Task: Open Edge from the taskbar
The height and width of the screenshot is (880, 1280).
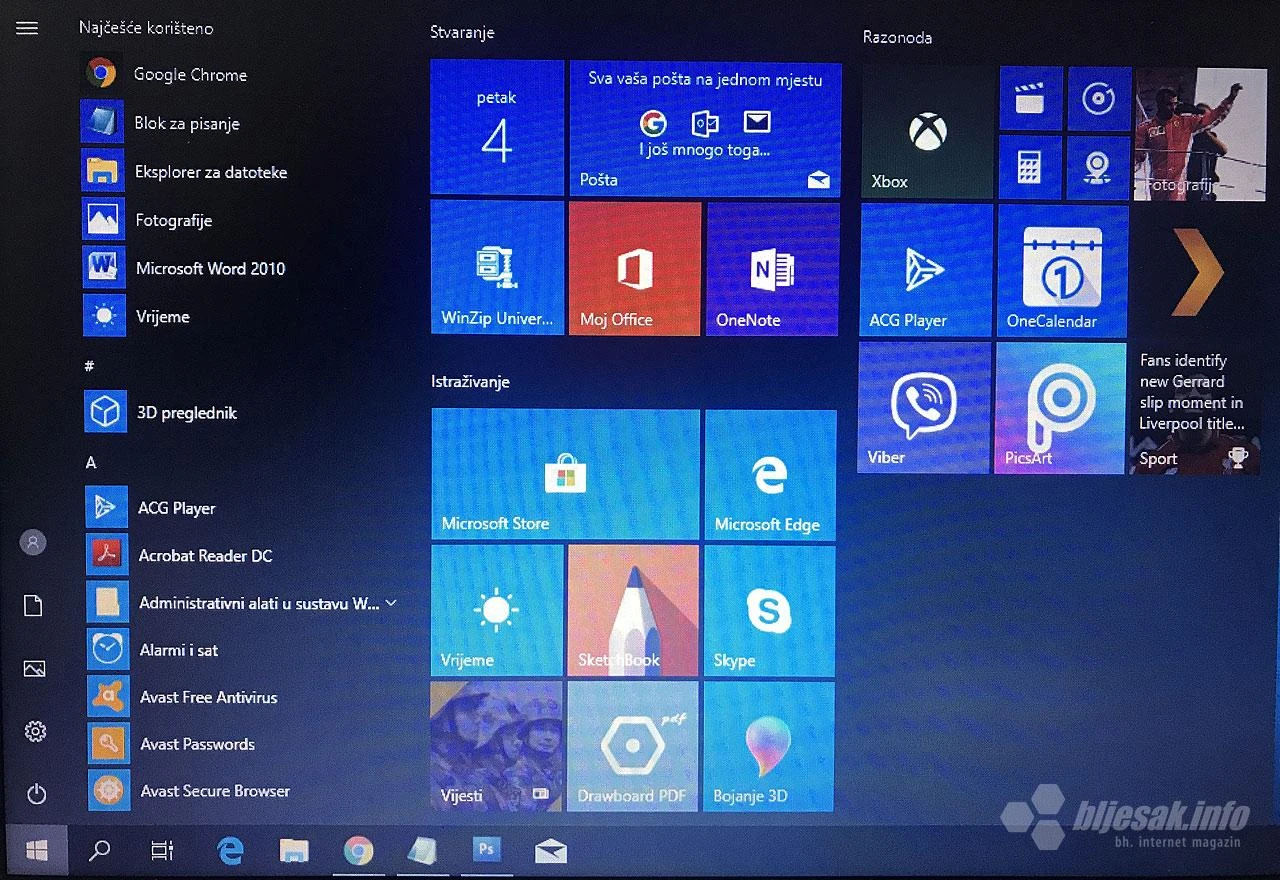Action: (x=230, y=851)
